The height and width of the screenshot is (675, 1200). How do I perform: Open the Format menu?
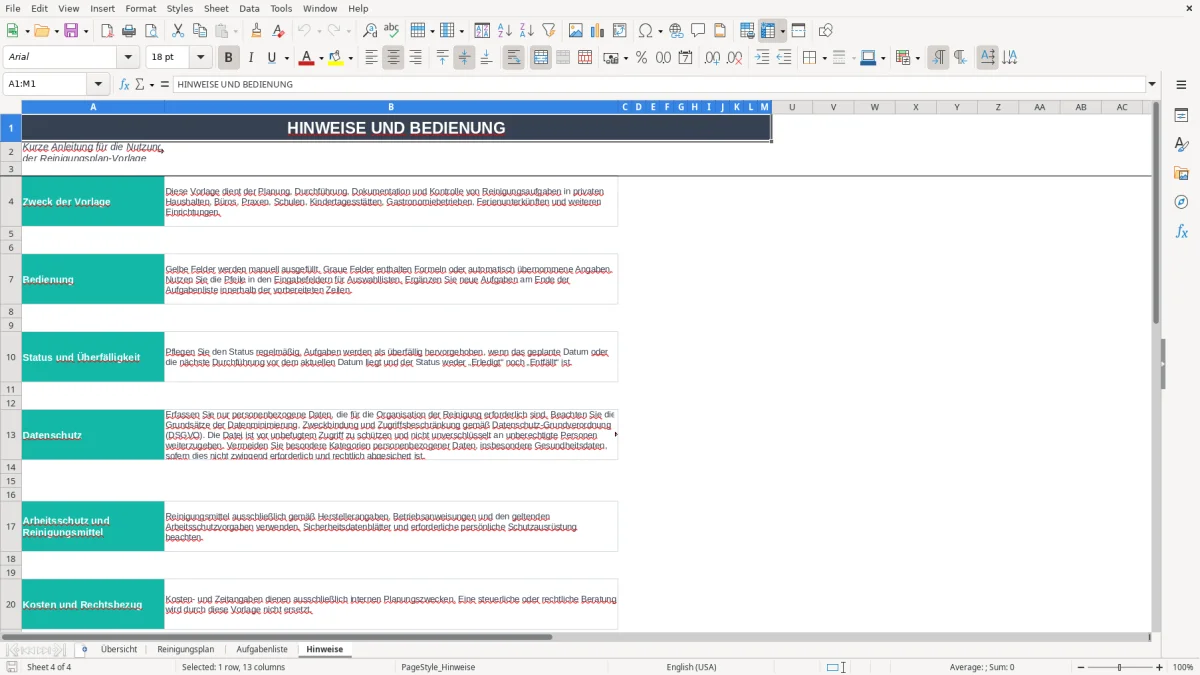[140, 8]
